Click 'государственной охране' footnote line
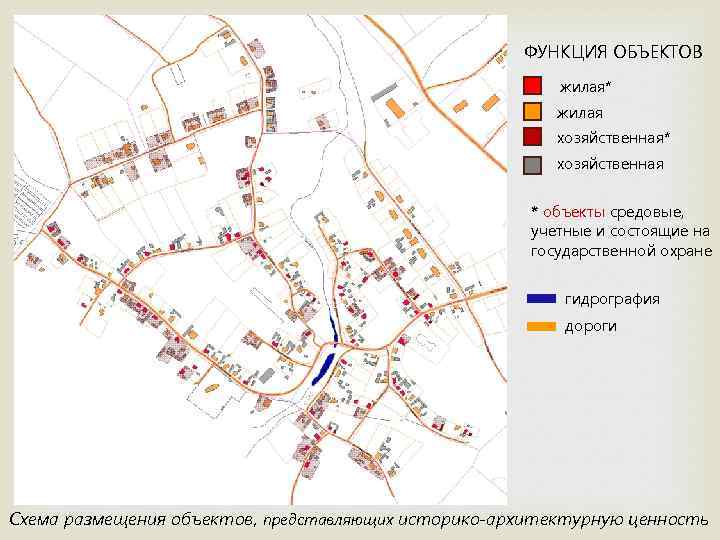The height and width of the screenshot is (540, 720). pyautogui.click(x=621, y=251)
